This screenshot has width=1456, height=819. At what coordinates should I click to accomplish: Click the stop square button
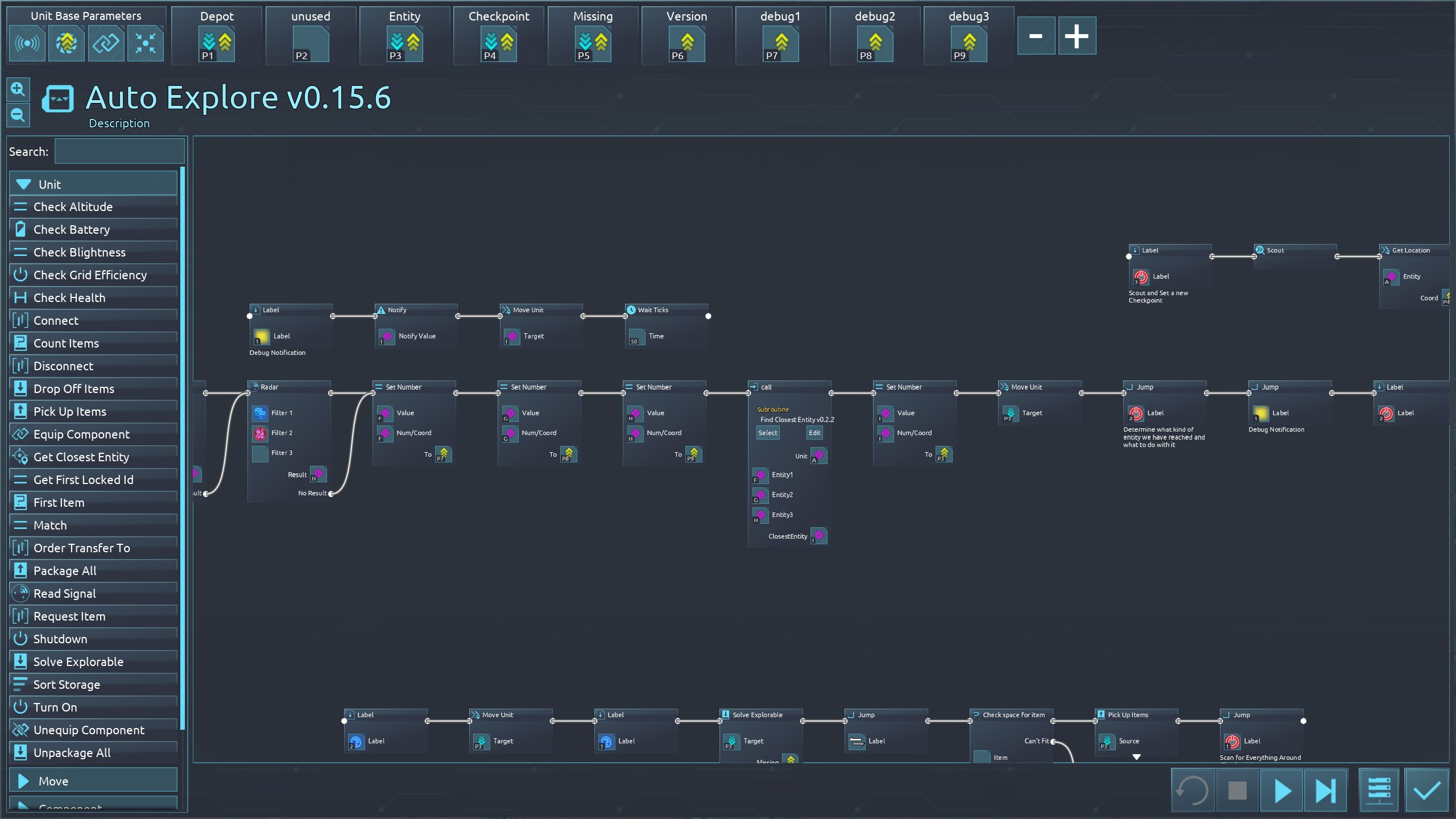[x=1237, y=790]
